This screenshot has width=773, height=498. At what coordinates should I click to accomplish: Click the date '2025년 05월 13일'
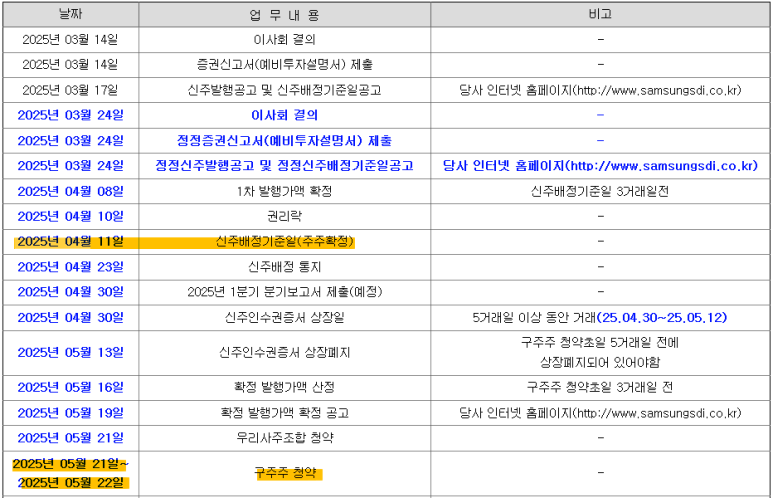tap(70, 353)
